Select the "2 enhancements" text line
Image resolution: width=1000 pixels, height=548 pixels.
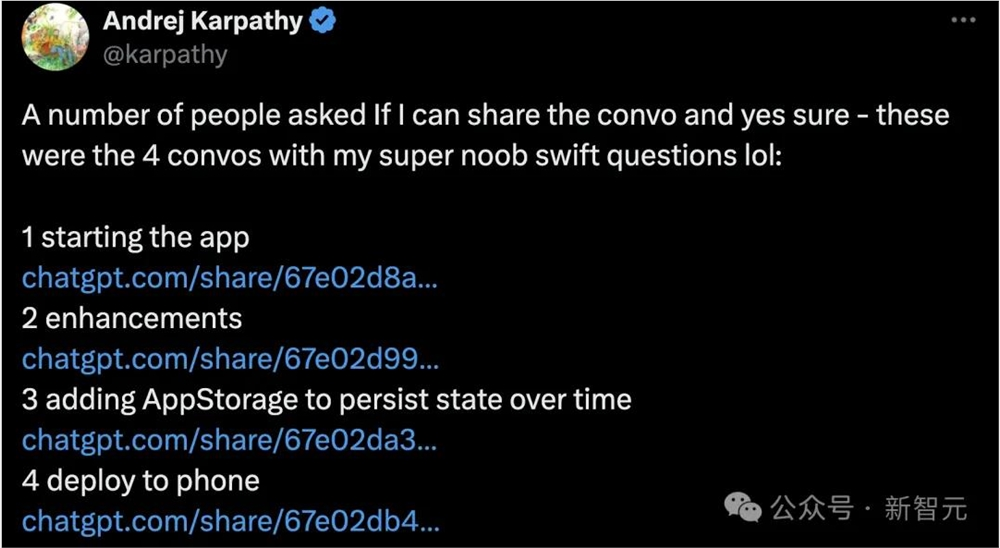(132, 319)
